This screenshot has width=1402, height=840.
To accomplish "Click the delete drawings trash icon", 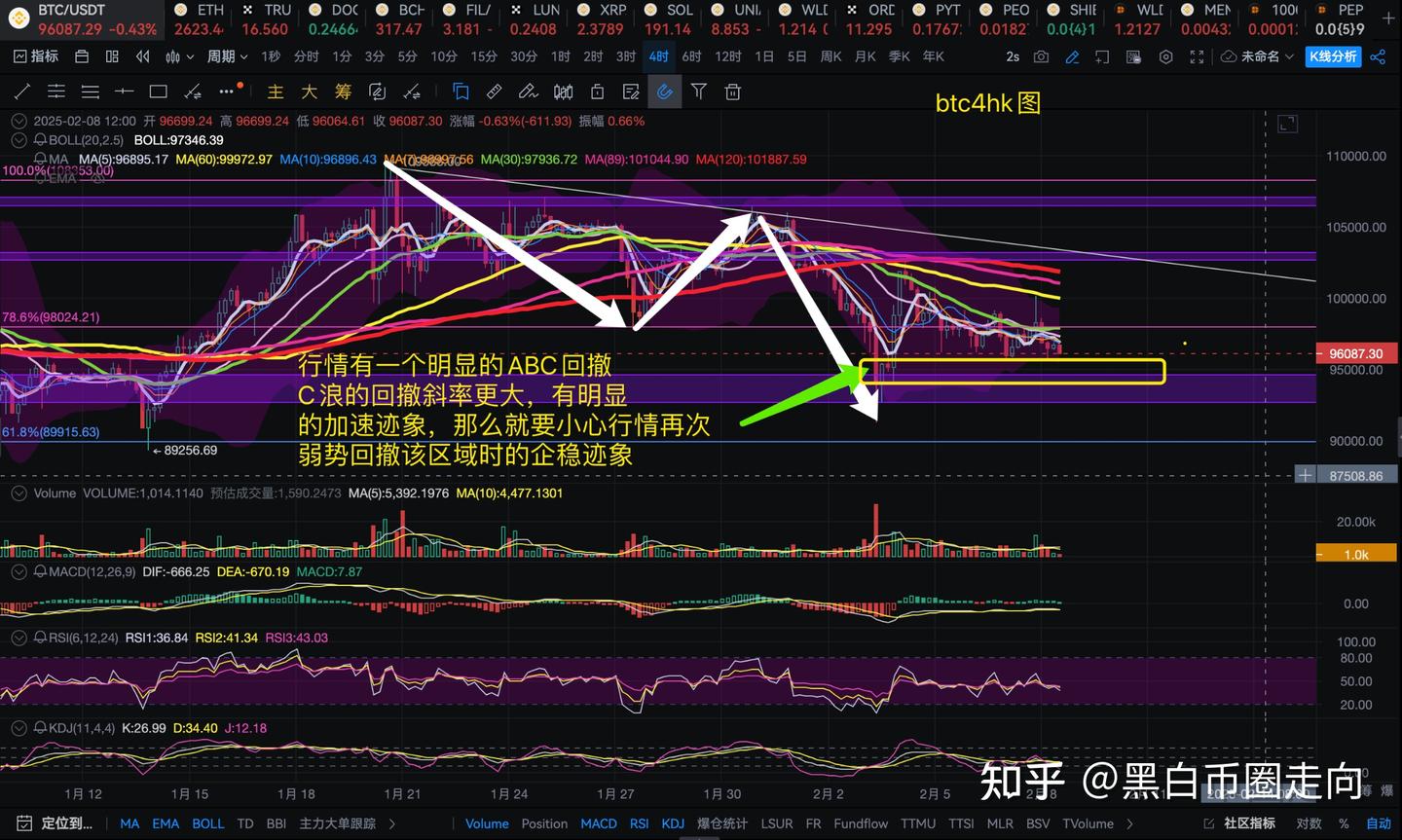I will (x=733, y=91).
